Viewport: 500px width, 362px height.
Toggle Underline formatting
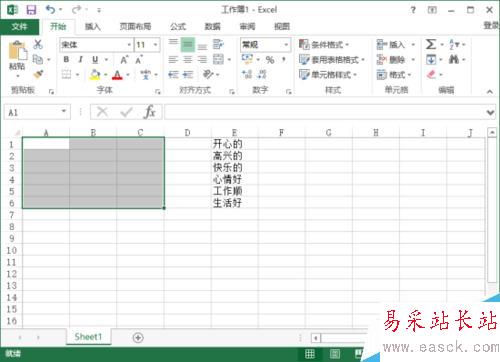(x=95, y=60)
